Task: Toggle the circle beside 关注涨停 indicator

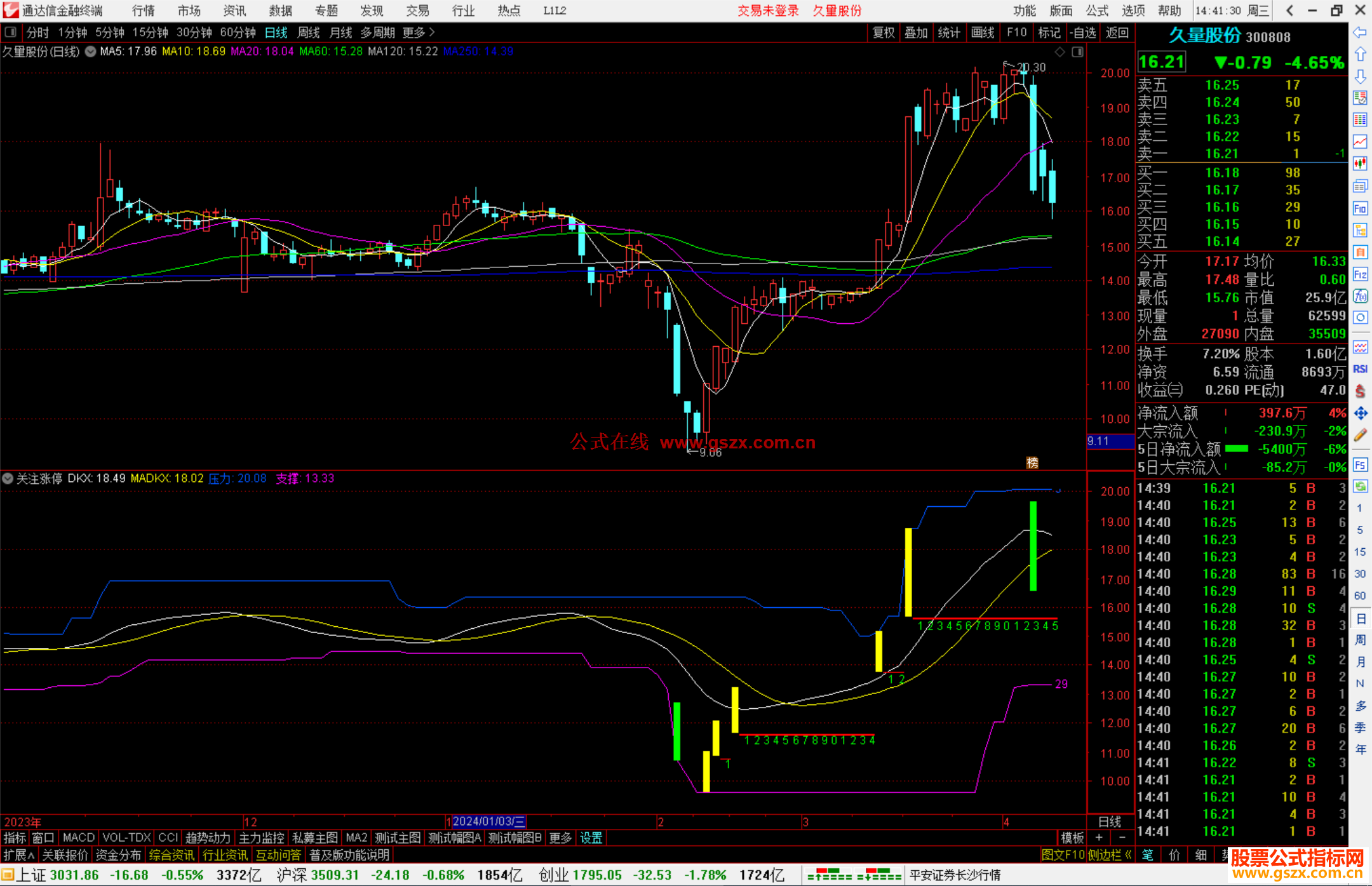Action: 8,478
